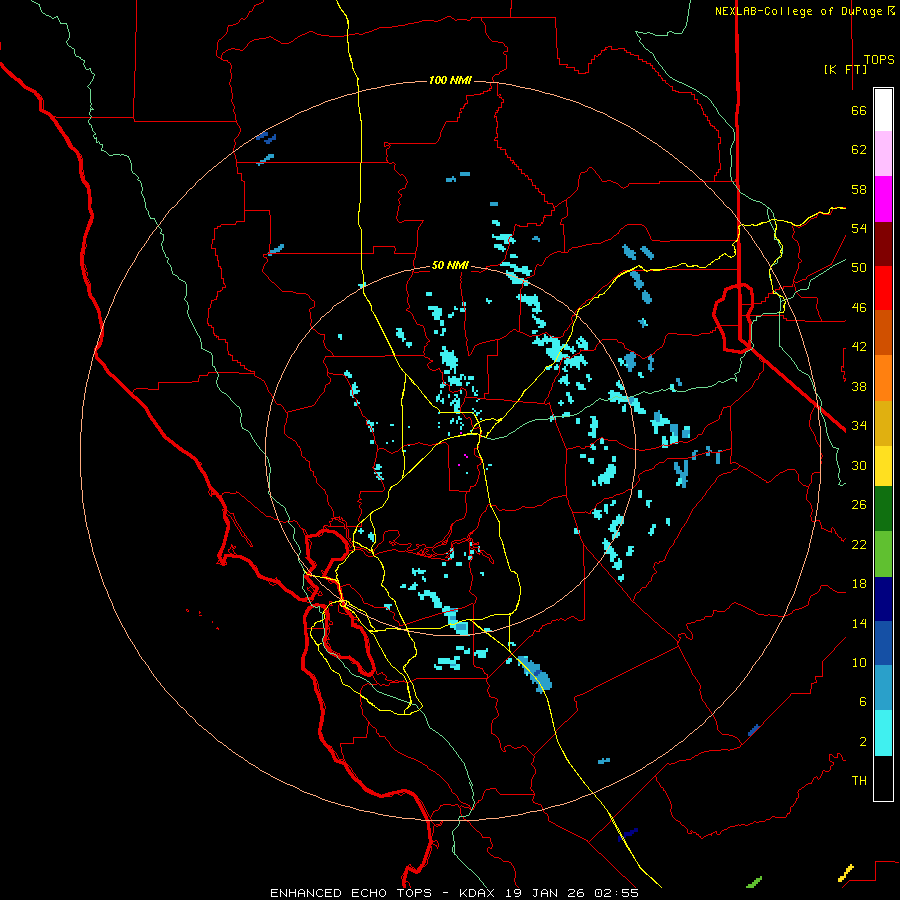Click the 58 legend value label

click(859, 189)
